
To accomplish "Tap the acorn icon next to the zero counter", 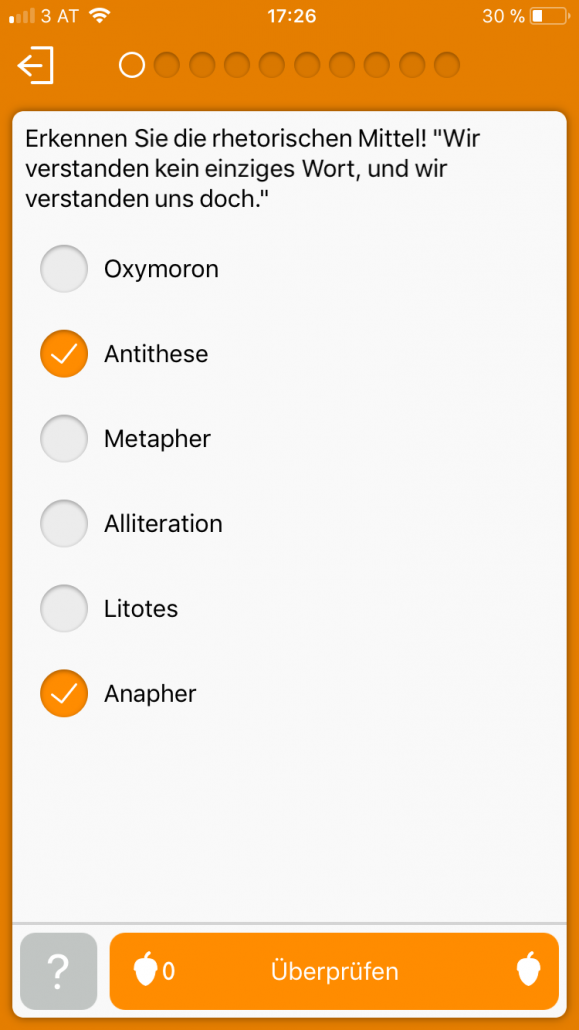I will [x=147, y=971].
